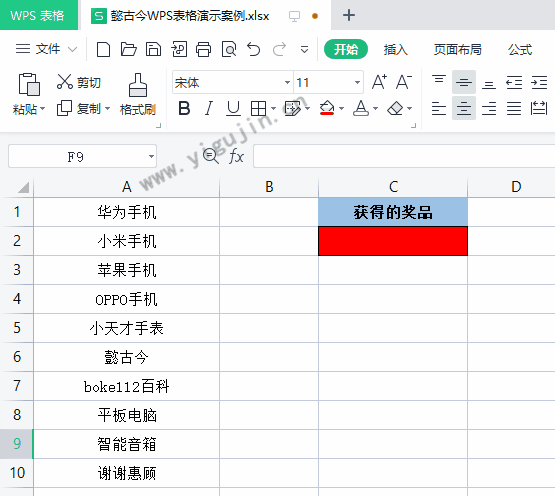The width and height of the screenshot is (555, 496).
Task: Switch to the 页面布局 Page Layout tab
Action: coord(458,49)
